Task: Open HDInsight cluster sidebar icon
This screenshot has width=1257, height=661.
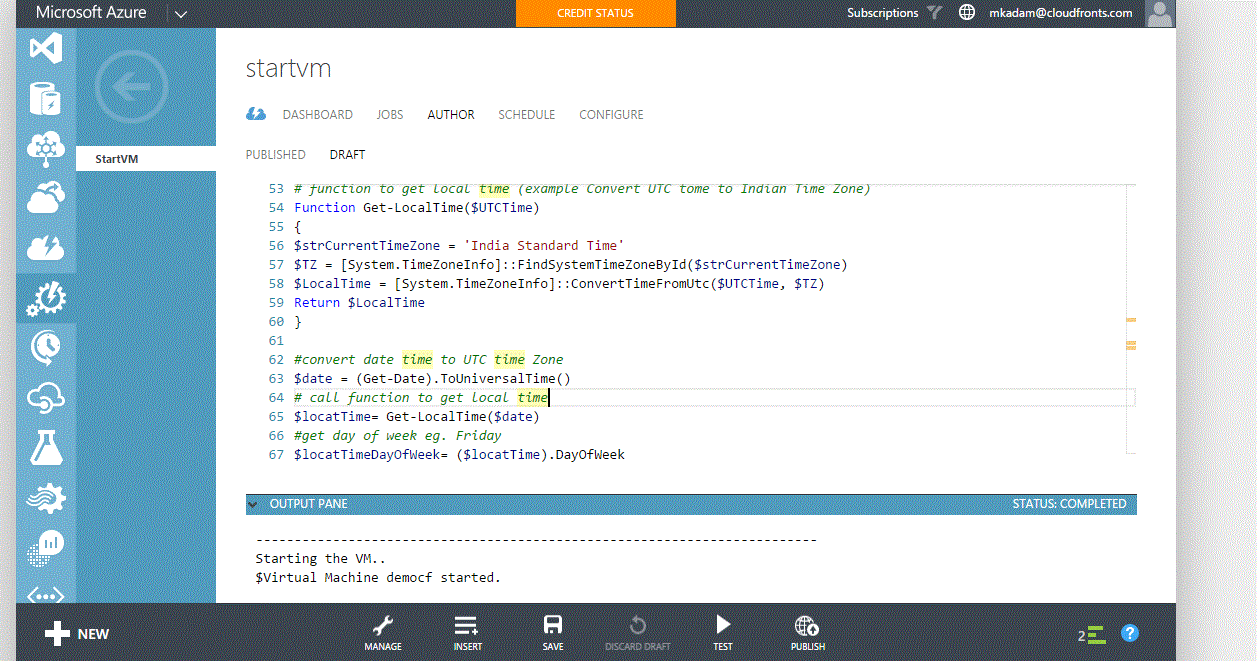Action: point(46,149)
